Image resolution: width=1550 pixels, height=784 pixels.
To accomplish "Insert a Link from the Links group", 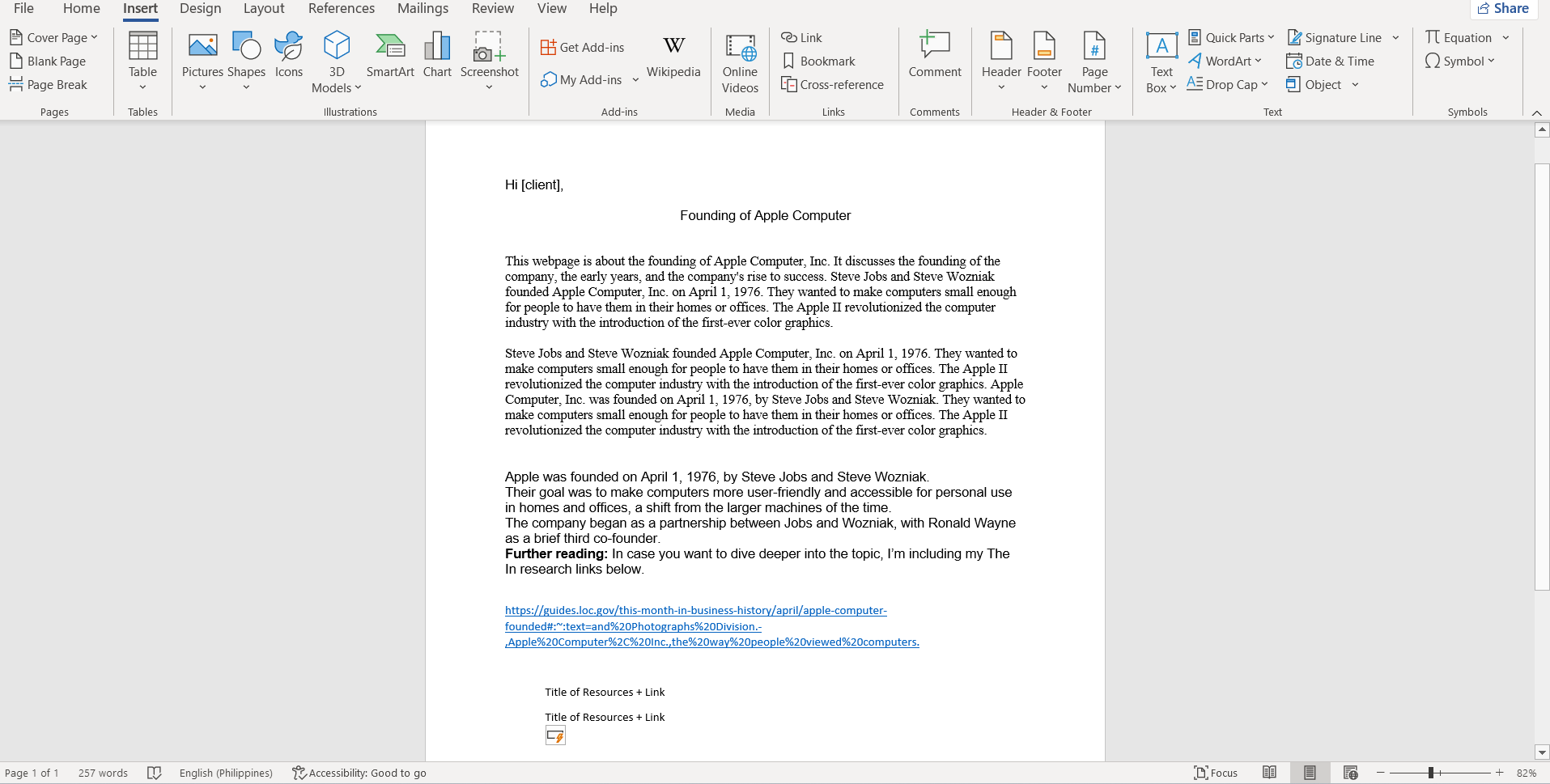I will 801,37.
